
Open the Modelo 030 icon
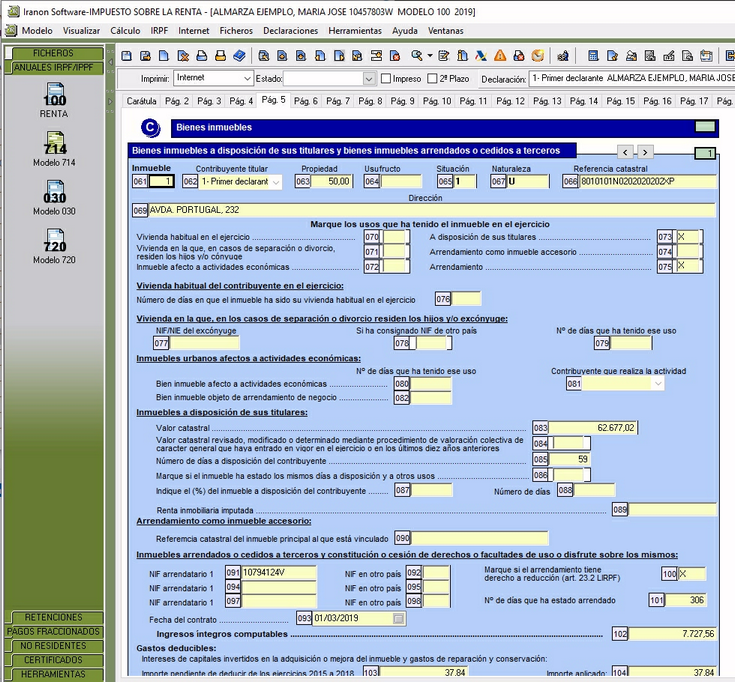point(54,198)
